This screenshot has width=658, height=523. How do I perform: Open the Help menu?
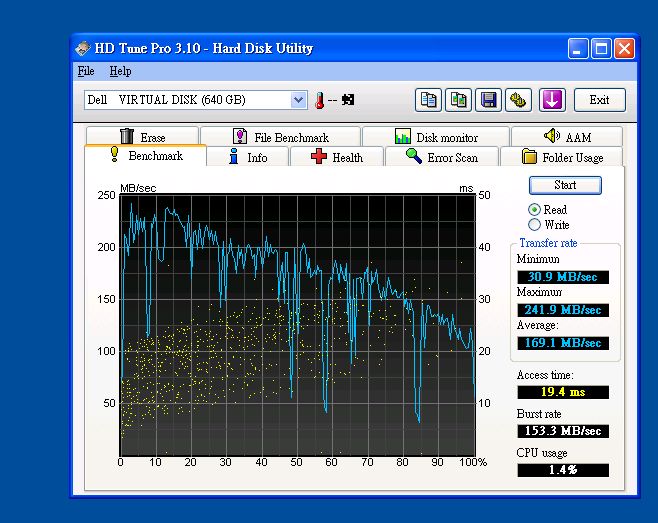point(120,72)
